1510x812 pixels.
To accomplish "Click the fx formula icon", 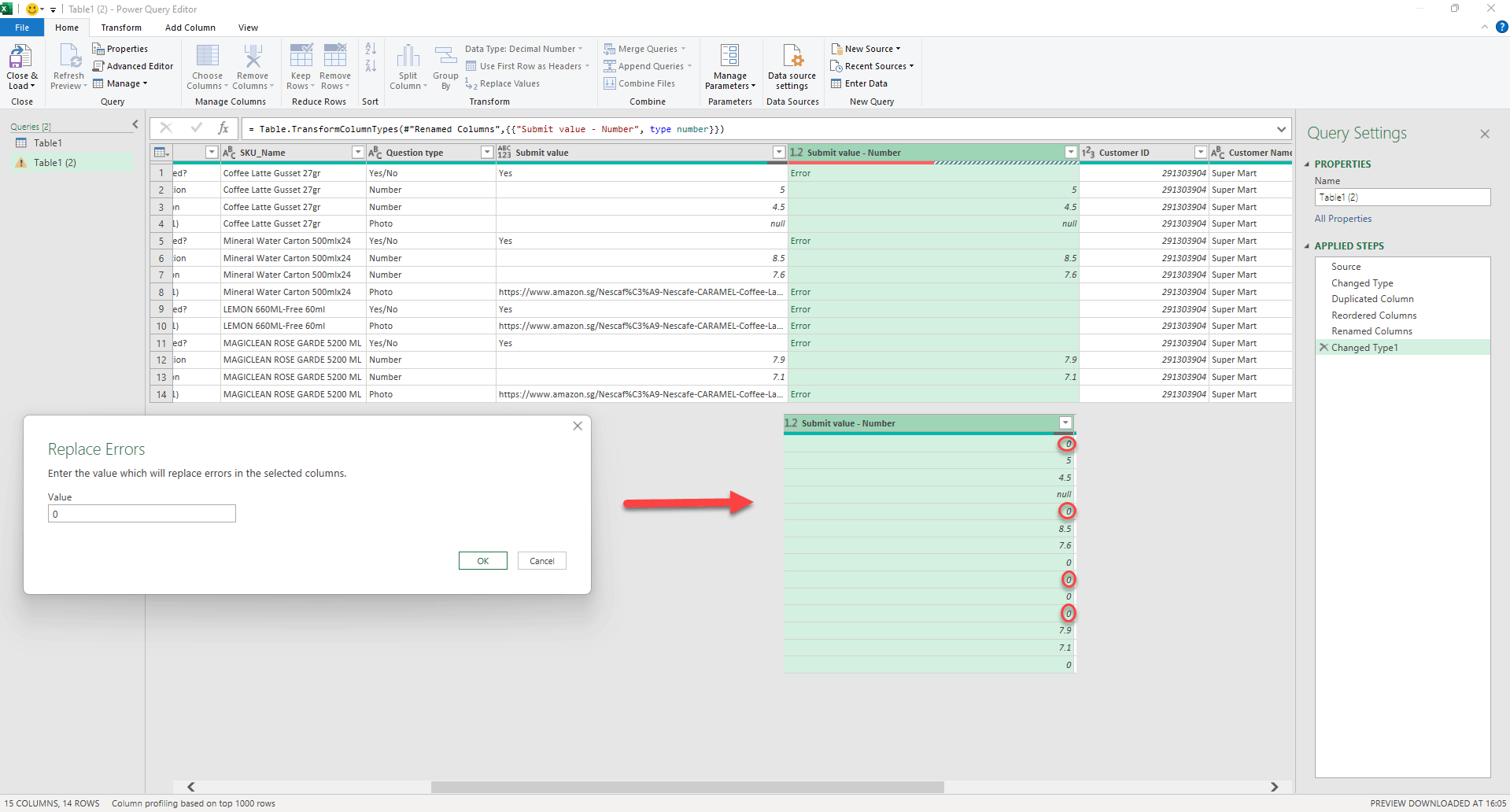I will [x=223, y=128].
